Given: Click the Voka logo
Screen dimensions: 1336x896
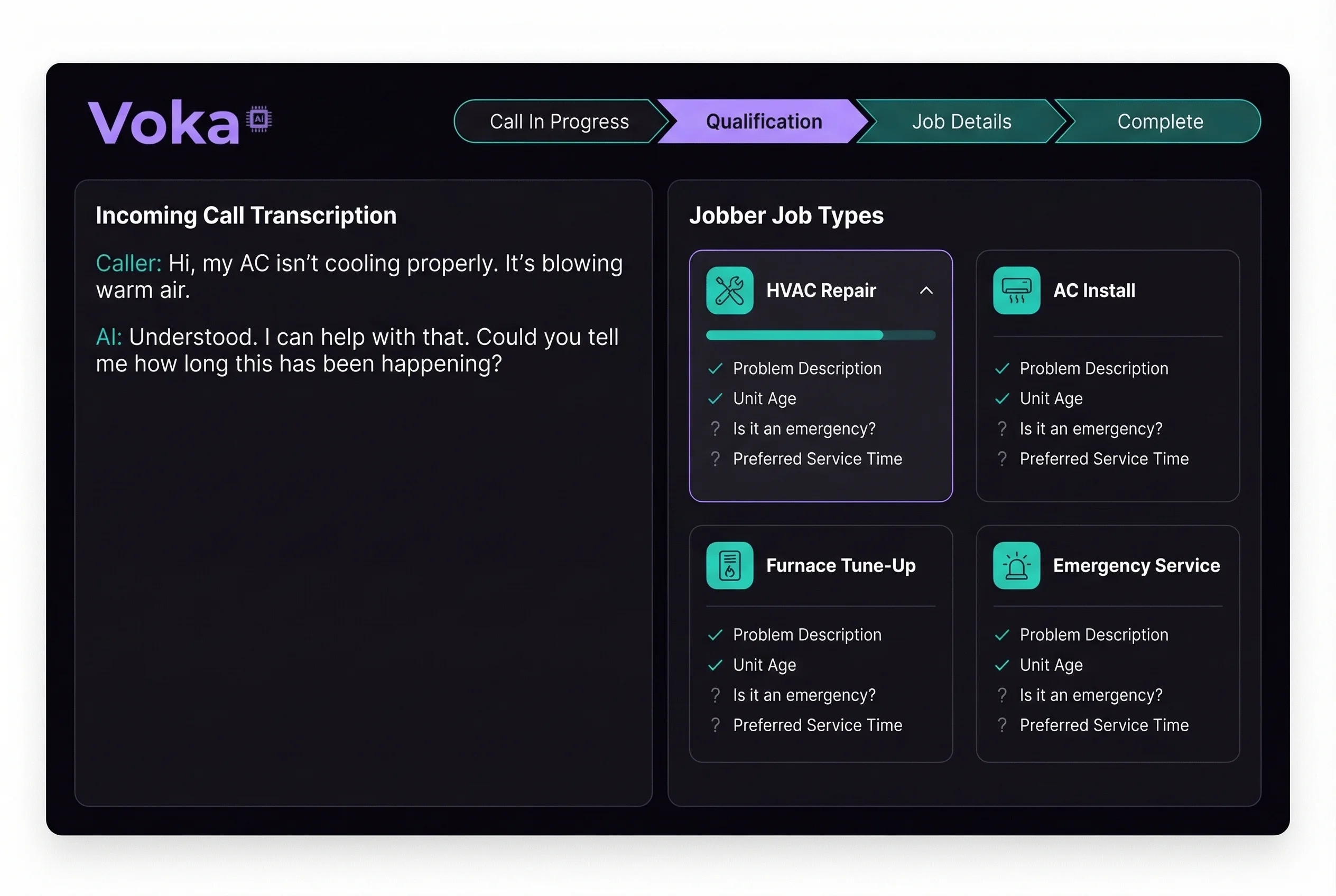Looking at the screenshot, I should click(164, 122).
